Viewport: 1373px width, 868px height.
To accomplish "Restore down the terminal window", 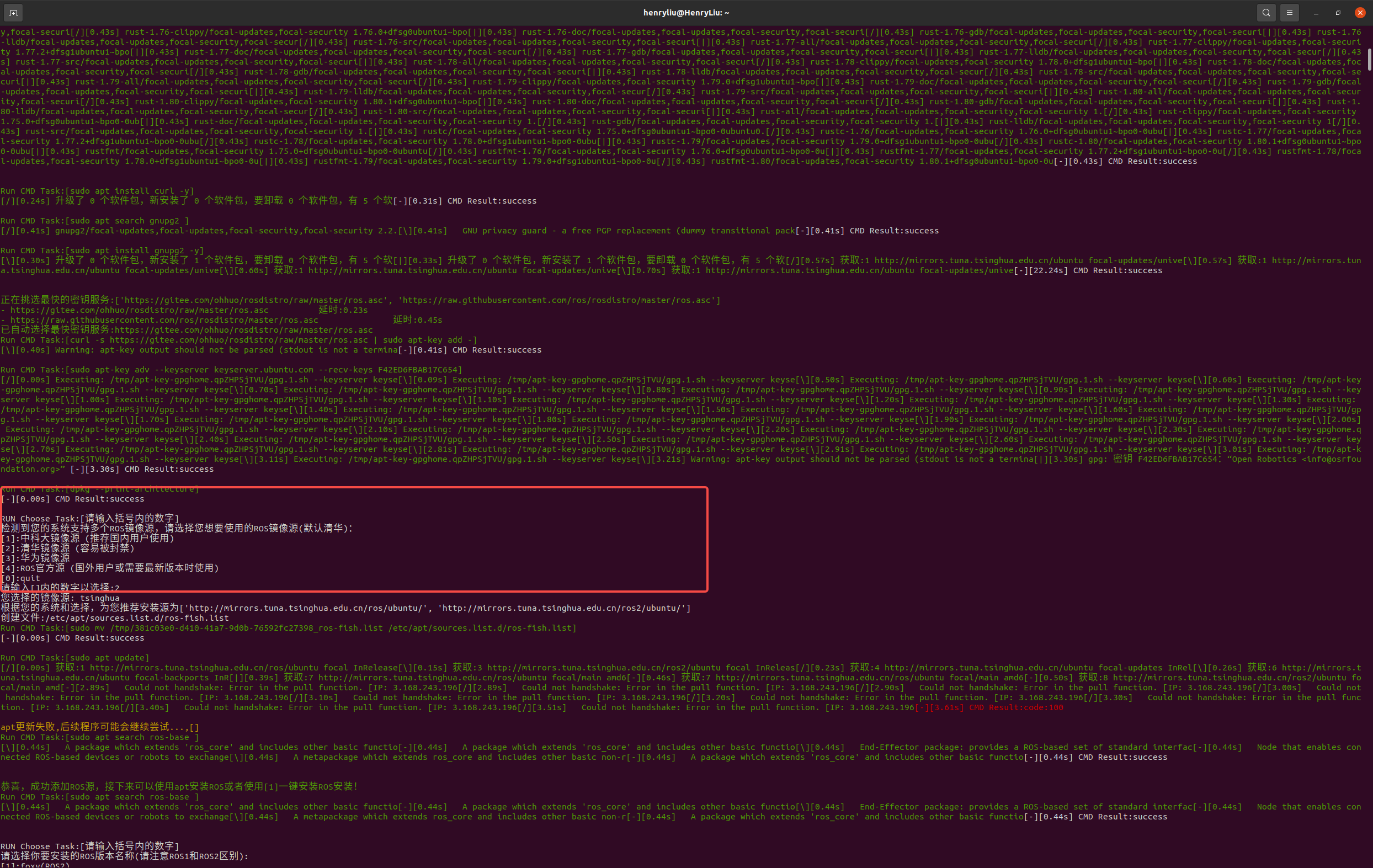I will (1338, 13).
